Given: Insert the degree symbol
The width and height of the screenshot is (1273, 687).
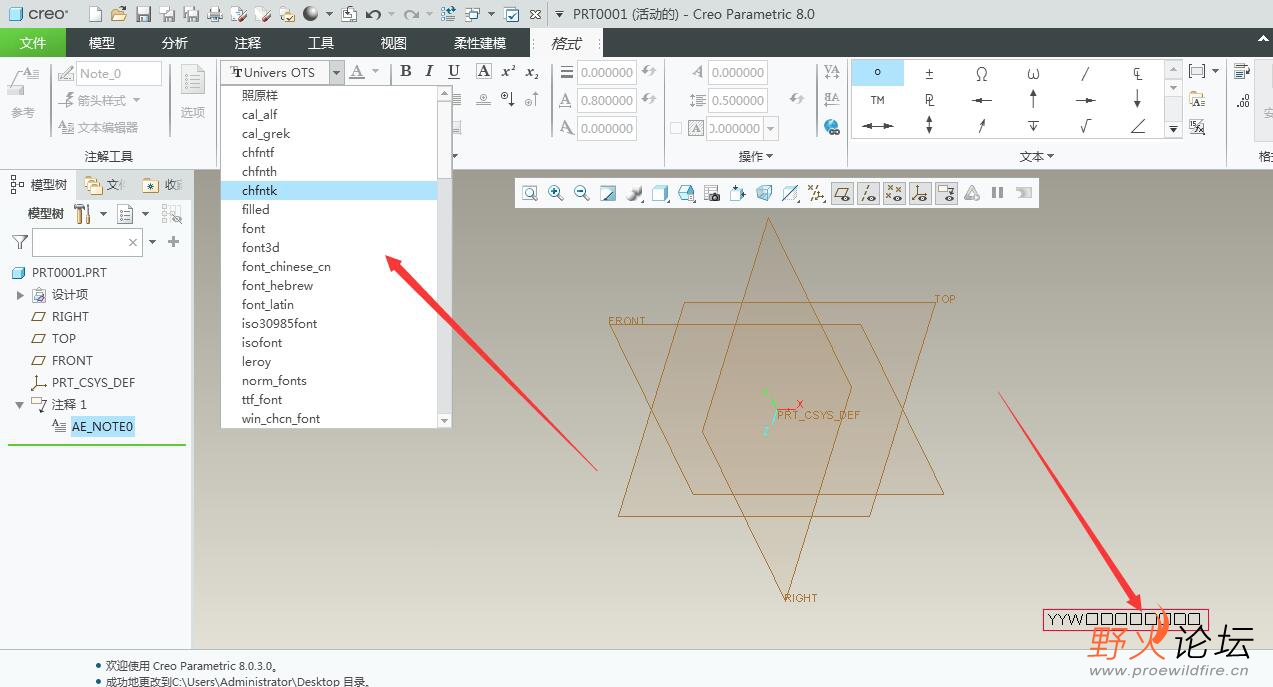Looking at the screenshot, I should tap(877, 73).
